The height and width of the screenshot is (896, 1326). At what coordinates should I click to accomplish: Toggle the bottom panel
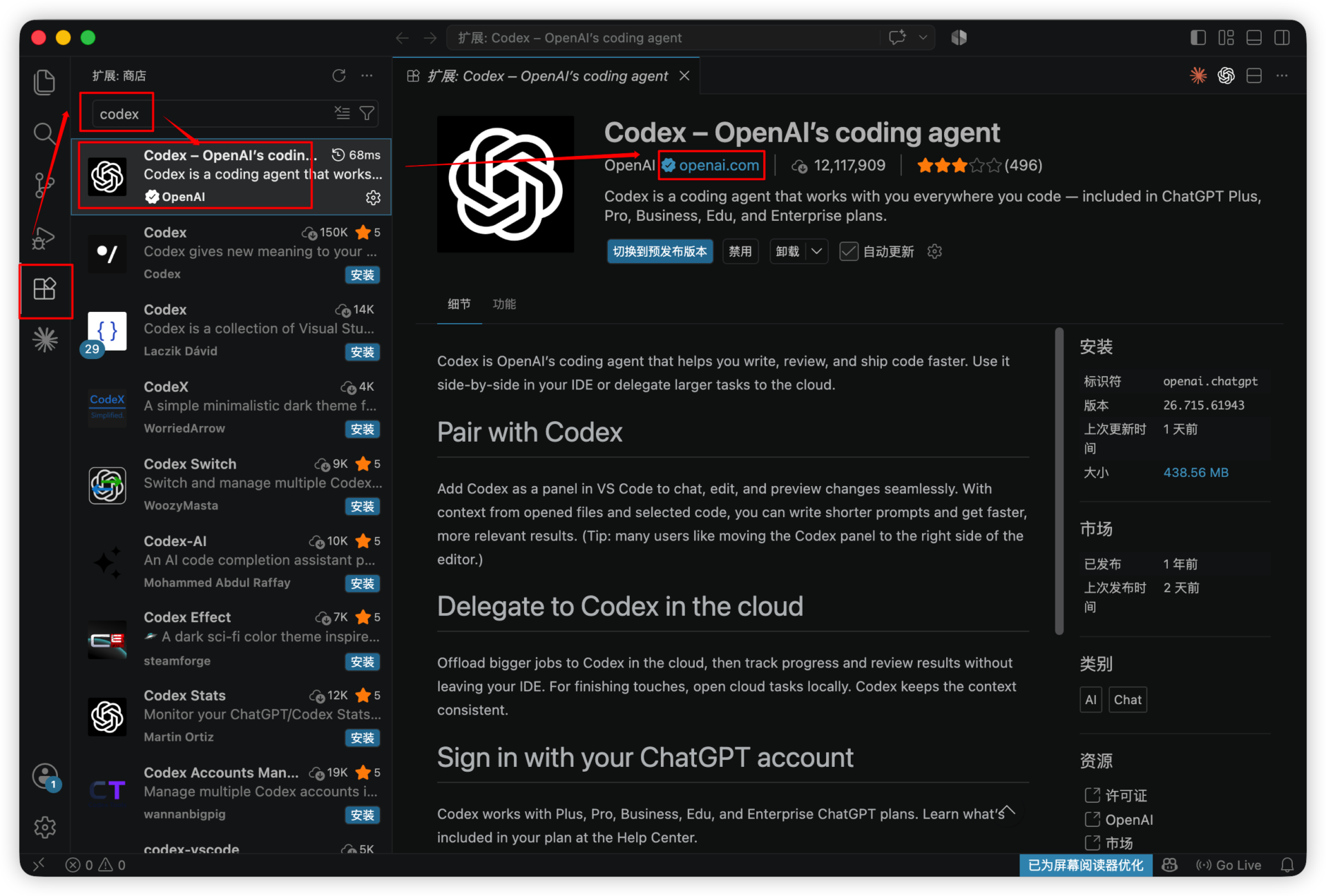coord(1254,38)
